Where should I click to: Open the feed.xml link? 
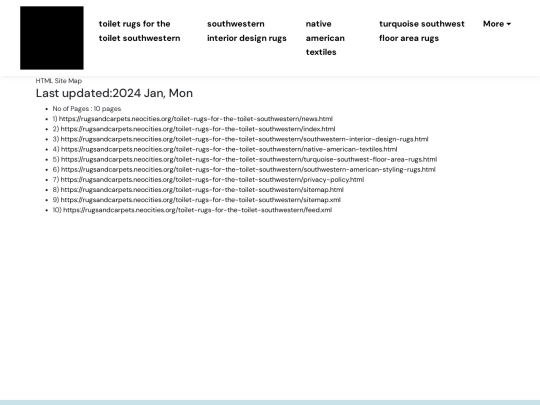[x=198, y=210]
